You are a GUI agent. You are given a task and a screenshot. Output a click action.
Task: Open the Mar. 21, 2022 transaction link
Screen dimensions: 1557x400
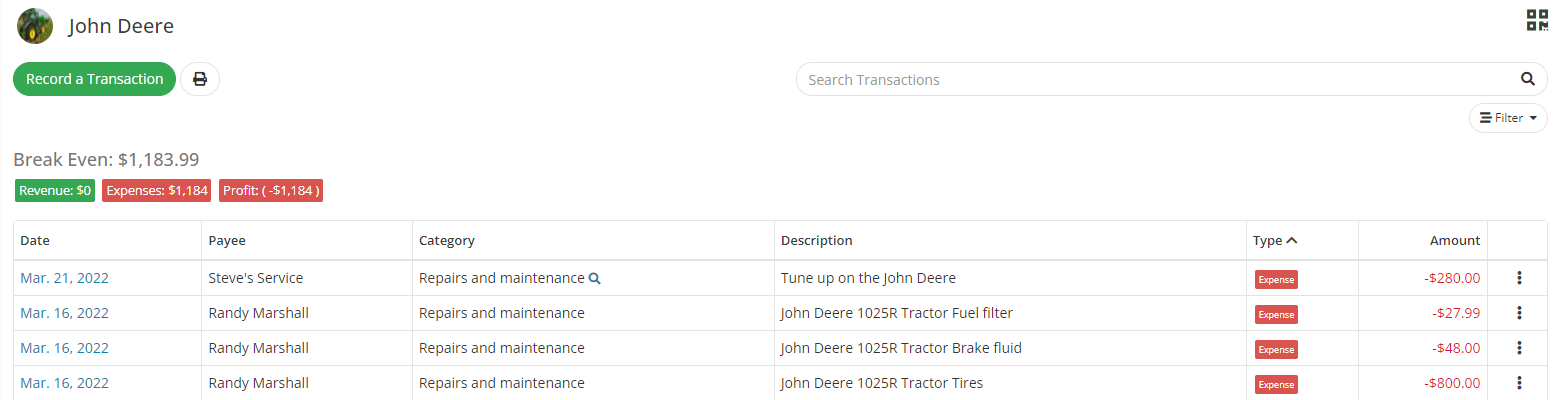pyautogui.click(x=65, y=278)
